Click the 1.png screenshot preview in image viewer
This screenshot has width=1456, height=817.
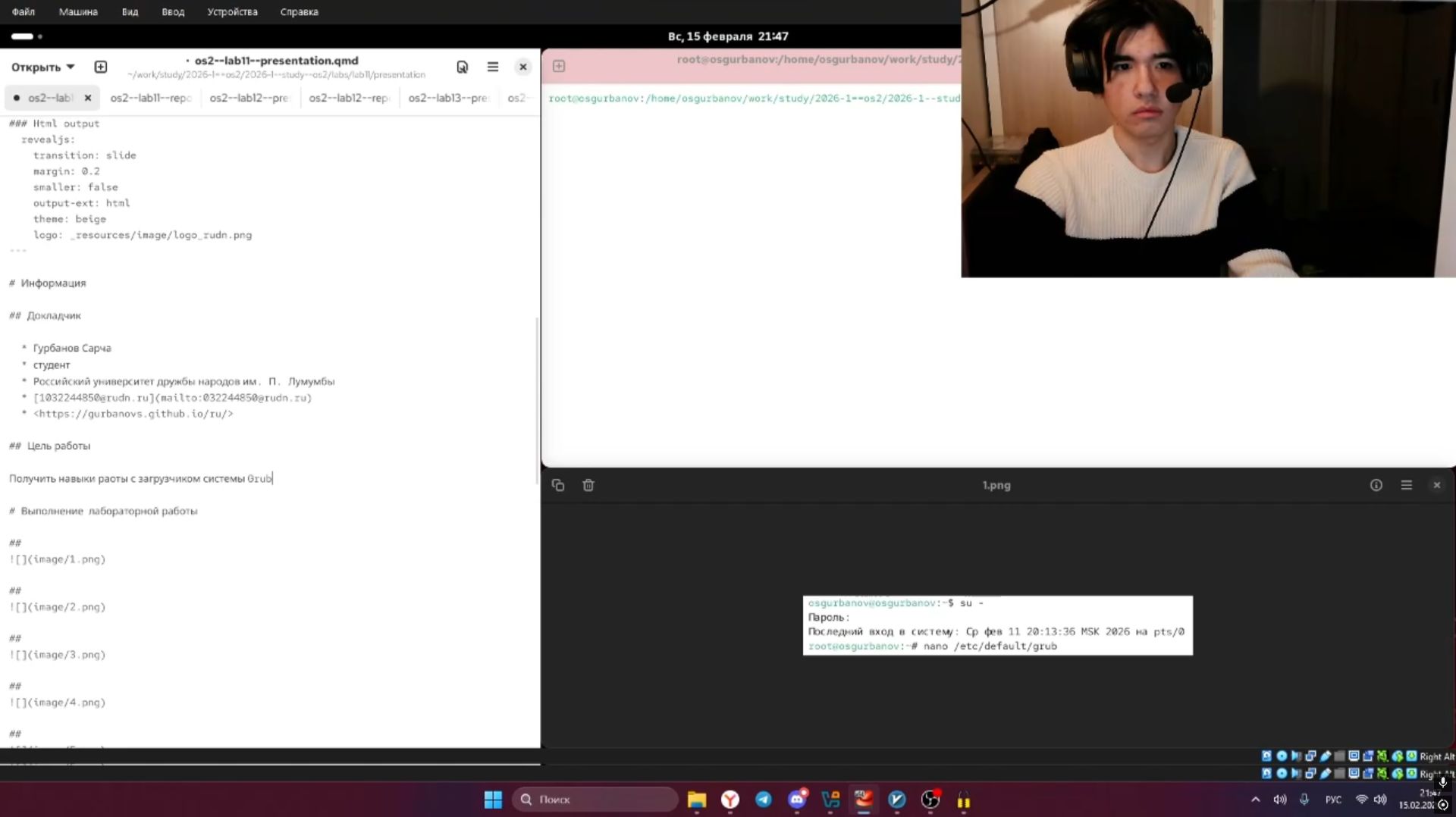point(997,625)
